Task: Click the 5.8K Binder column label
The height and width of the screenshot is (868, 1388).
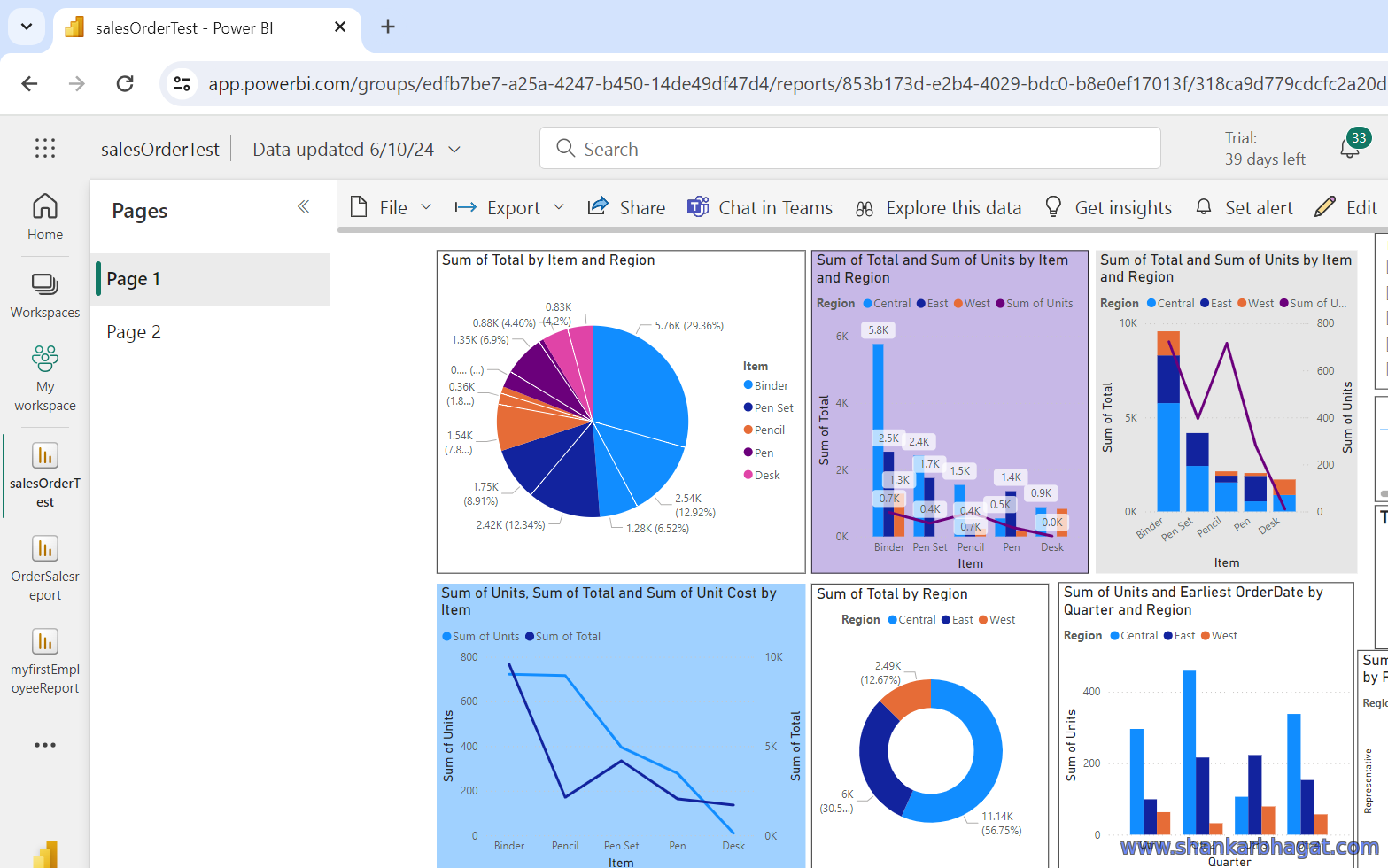Action: point(879,329)
